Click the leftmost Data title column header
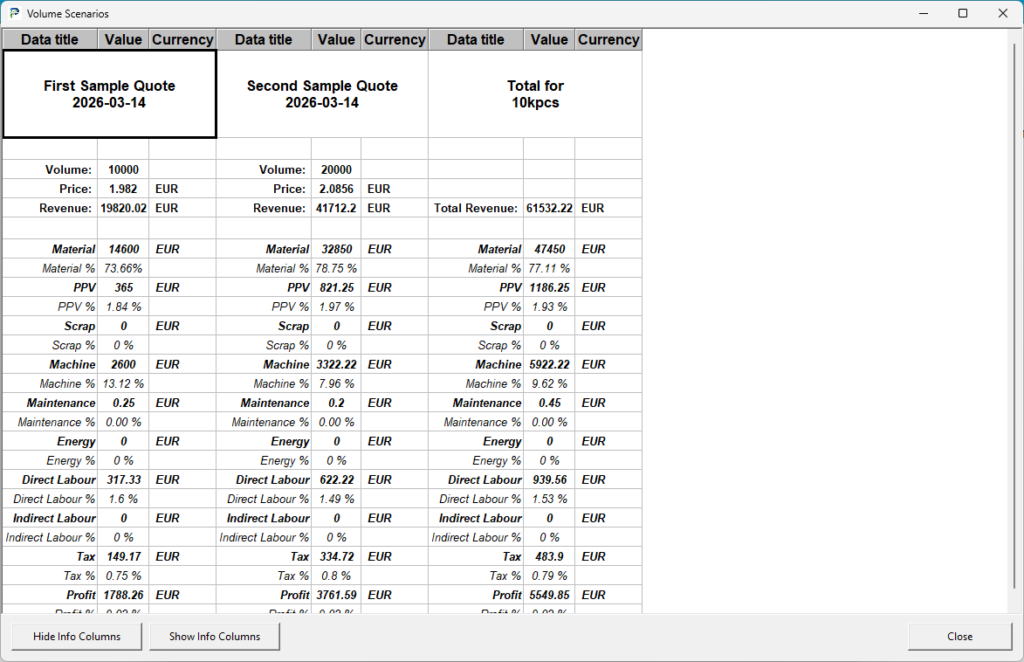Viewport: 1024px width, 662px height. tap(50, 40)
